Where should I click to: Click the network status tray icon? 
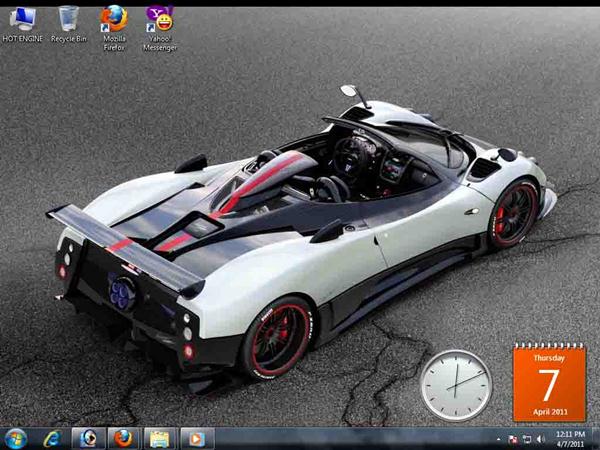coord(526,439)
